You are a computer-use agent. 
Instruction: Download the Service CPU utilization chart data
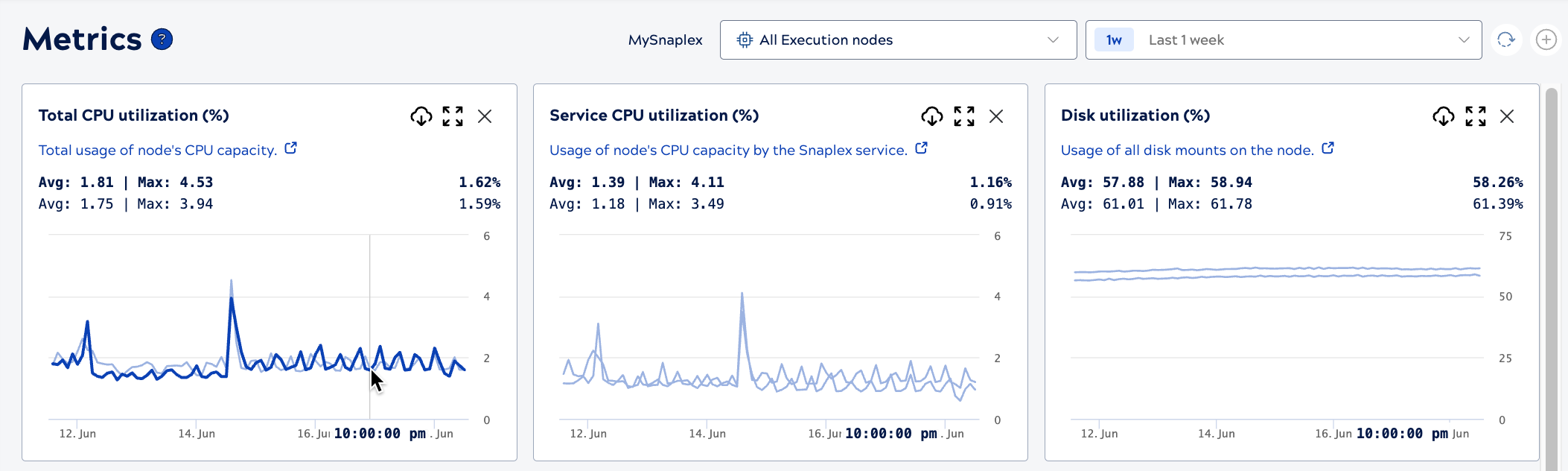coord(931,116)
